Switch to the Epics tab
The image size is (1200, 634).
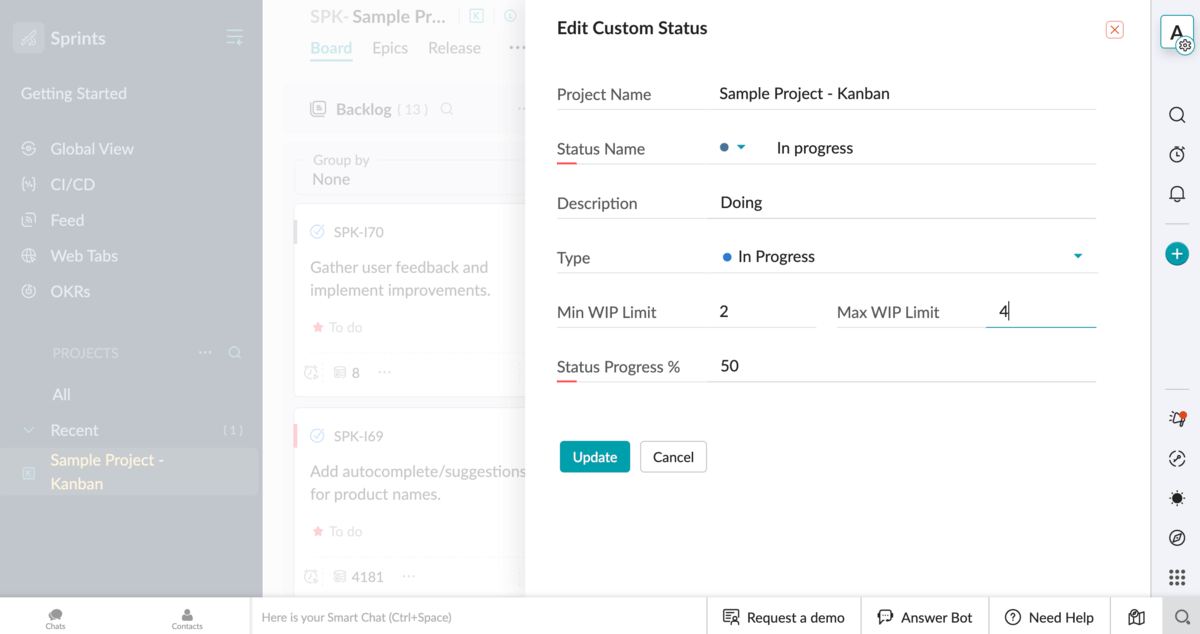click(389, 47)
